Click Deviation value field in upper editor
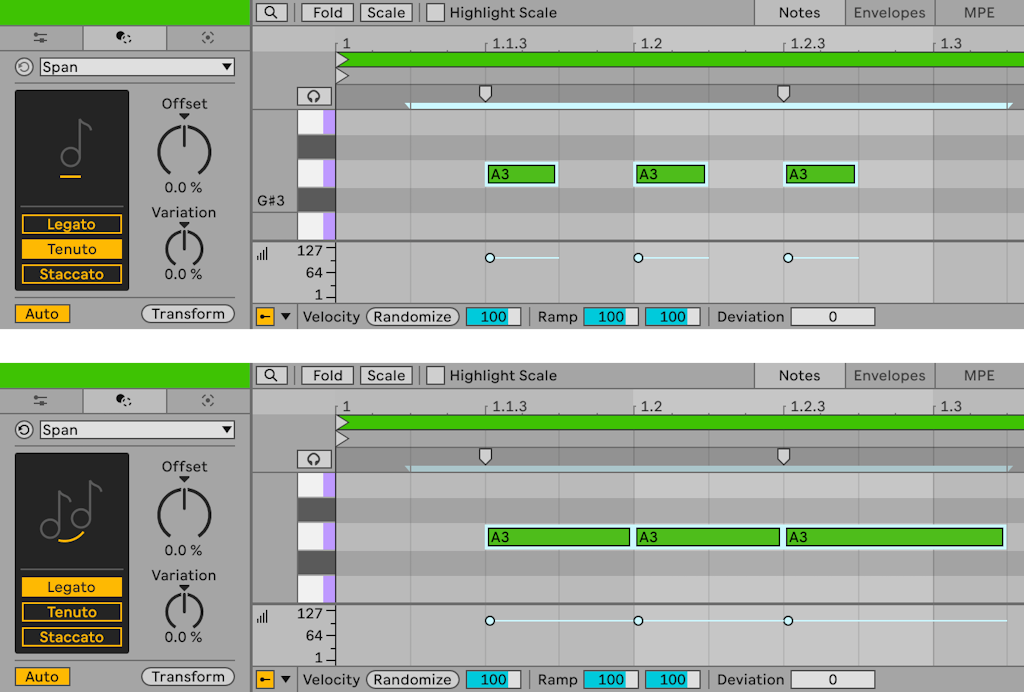The height and width of the screenshot is (692, 1024). click(833, 317)
